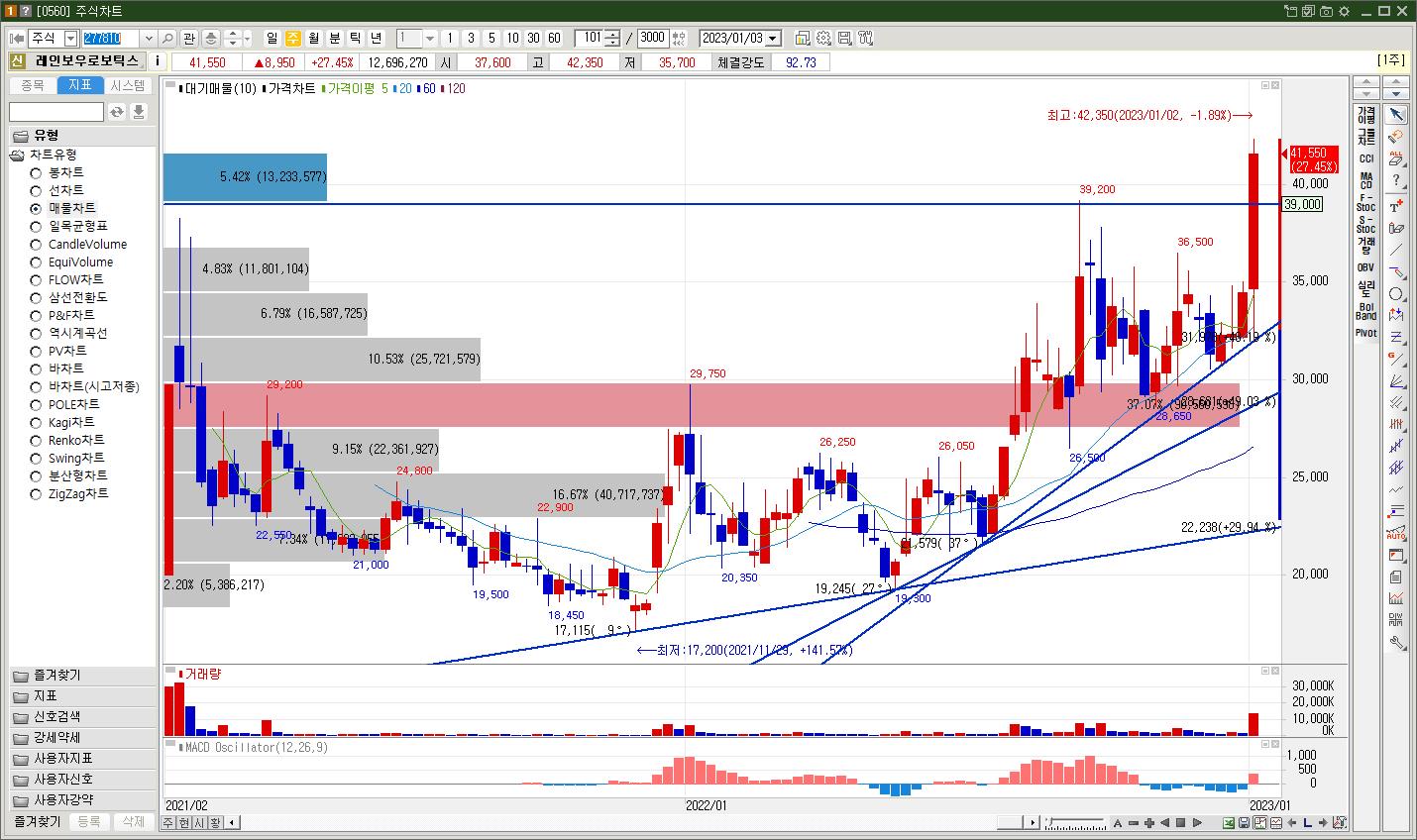
Task: Click the total count field showing 3000
Action: 653,39
